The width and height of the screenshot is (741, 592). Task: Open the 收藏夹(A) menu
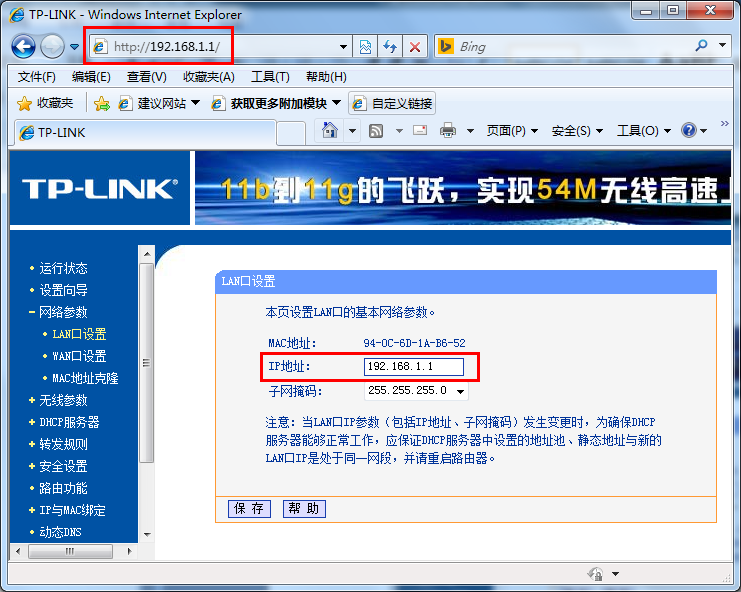coord(209,77)
